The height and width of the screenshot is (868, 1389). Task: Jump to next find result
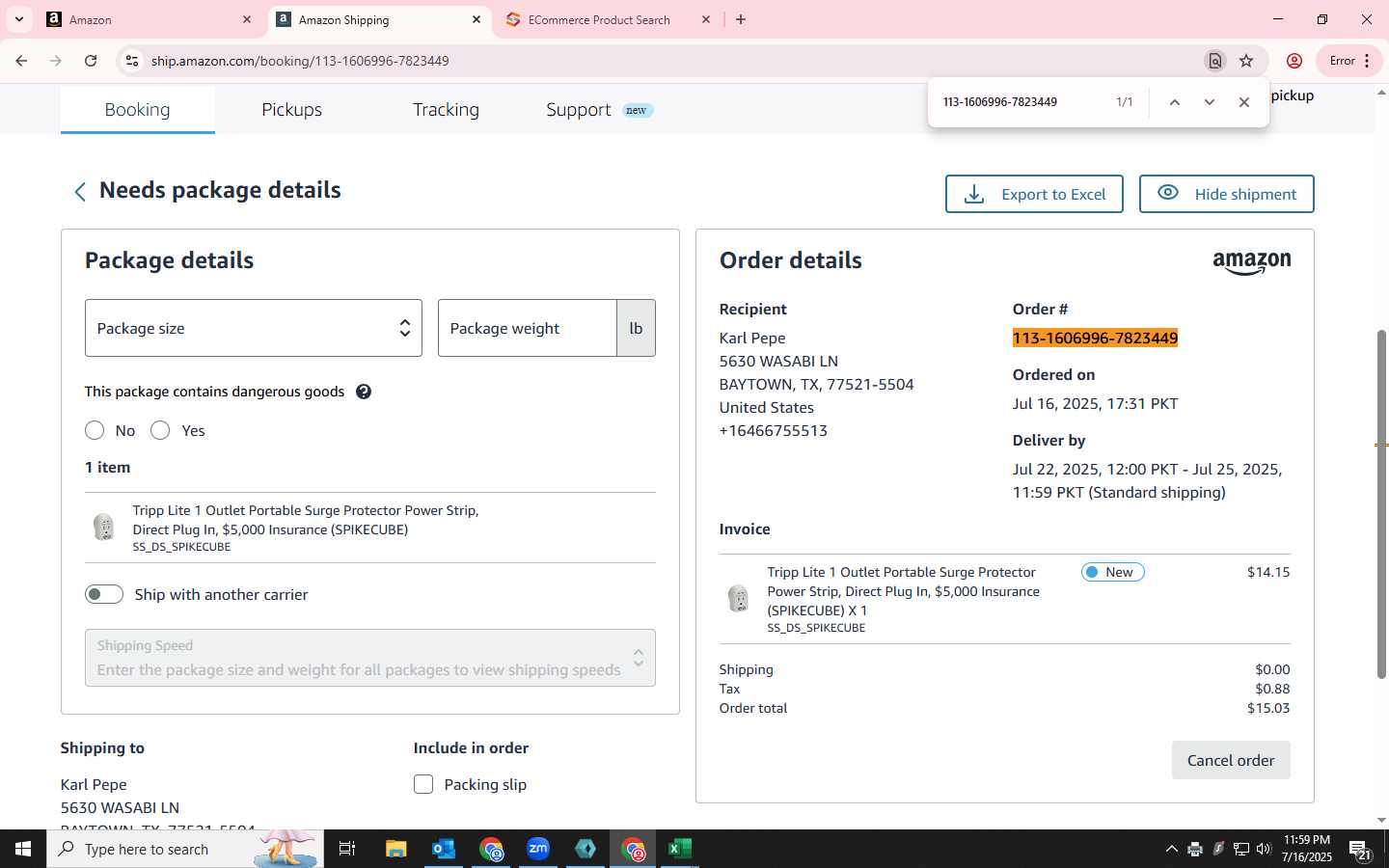1209,102
